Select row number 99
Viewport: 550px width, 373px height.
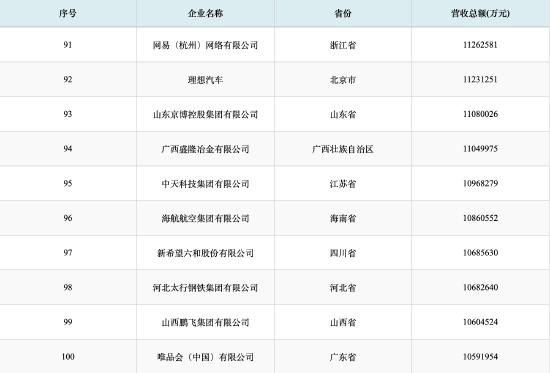coord(68,322)
